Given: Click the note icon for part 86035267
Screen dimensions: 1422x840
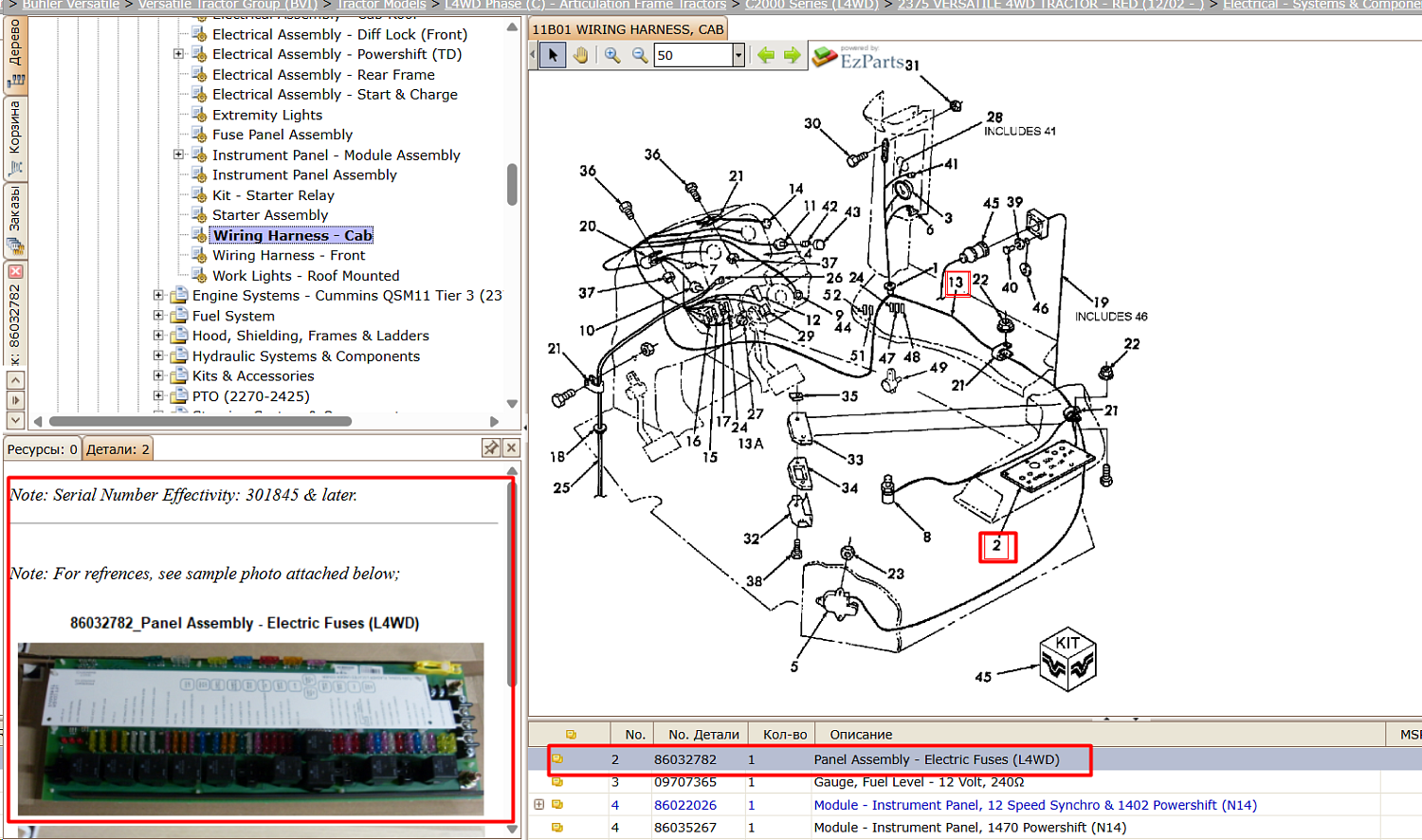Looking at the screenshot, I should click(557, 828).
